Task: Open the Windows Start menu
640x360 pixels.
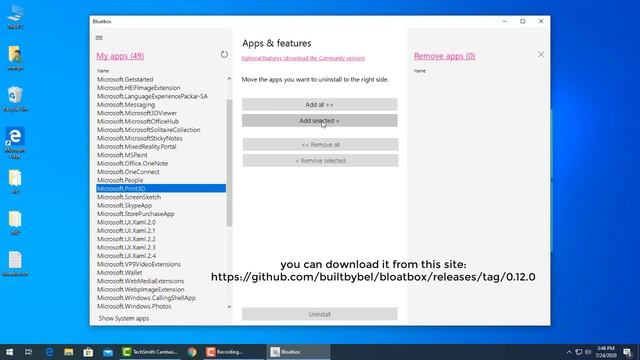Action: pos(9,352)
